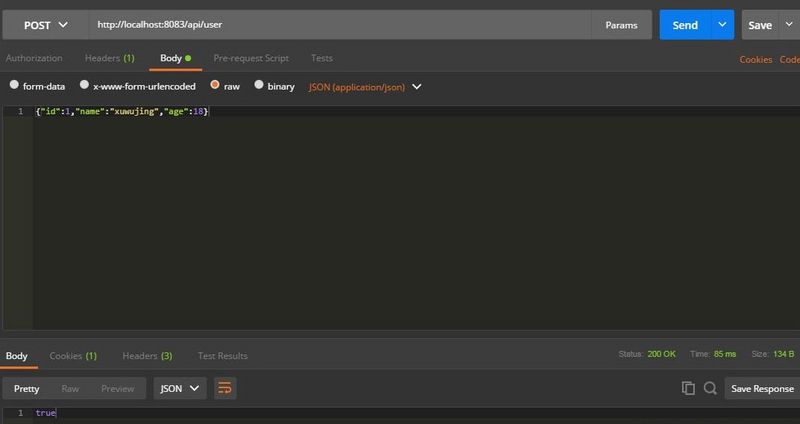Open the Params editor

[x=621, y=25]
